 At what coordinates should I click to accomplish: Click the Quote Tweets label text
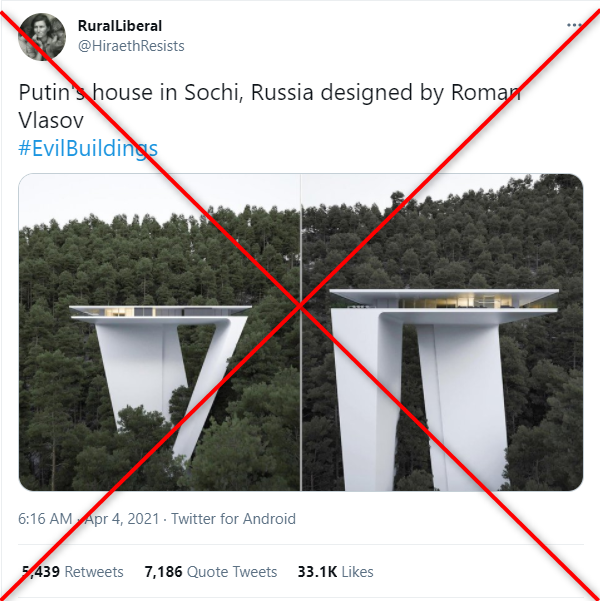coord(232,572)
